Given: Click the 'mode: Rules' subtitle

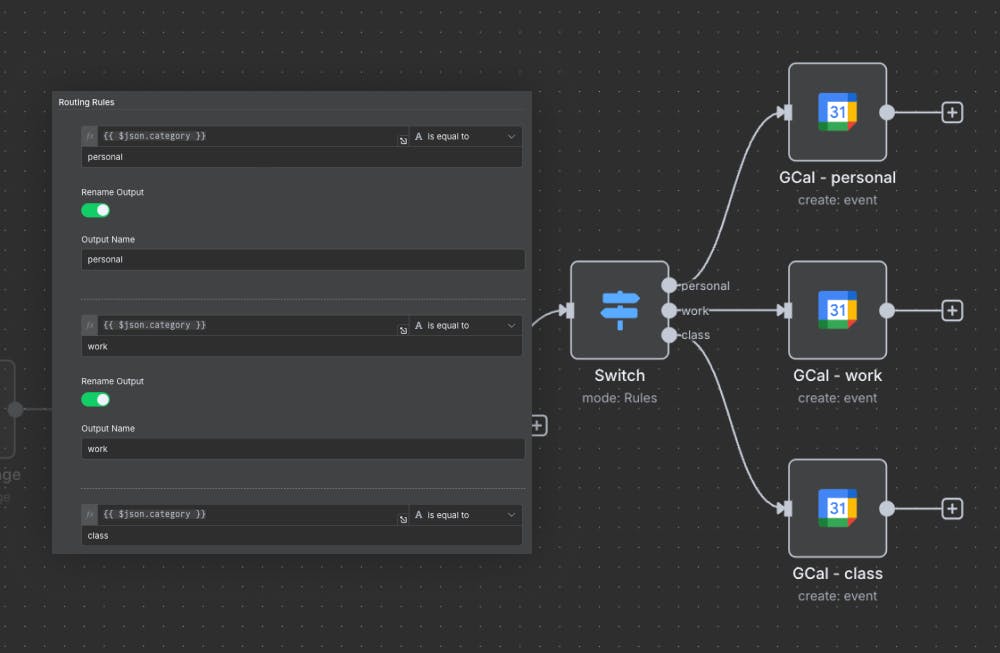Looking at the screenshot, I should (x=619, y=398).
